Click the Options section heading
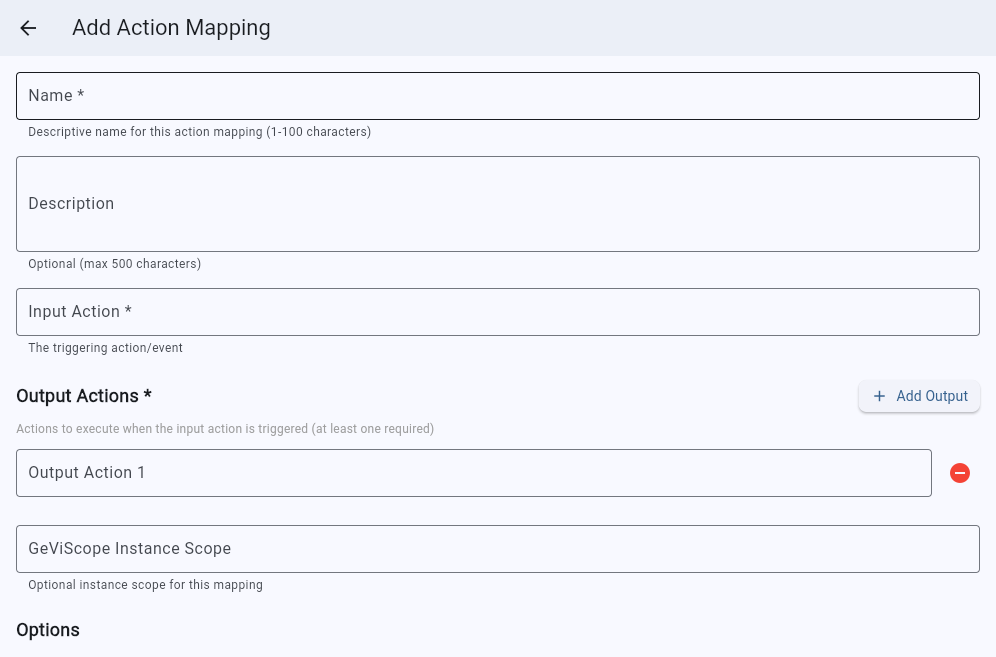The width and height of the screenshot is (996, 657). [48, 630]
